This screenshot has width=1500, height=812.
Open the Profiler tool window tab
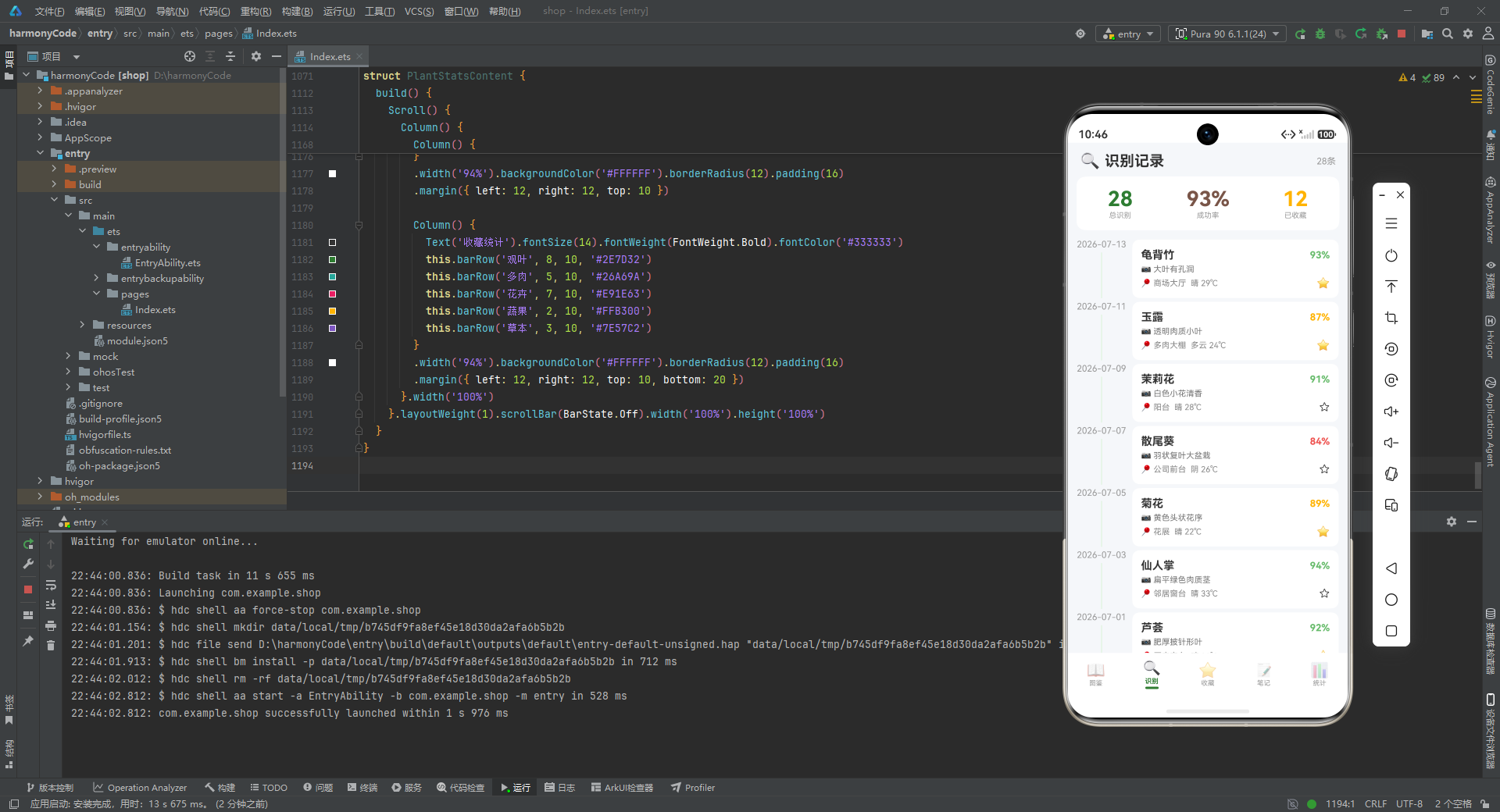[x=693, y=788]
